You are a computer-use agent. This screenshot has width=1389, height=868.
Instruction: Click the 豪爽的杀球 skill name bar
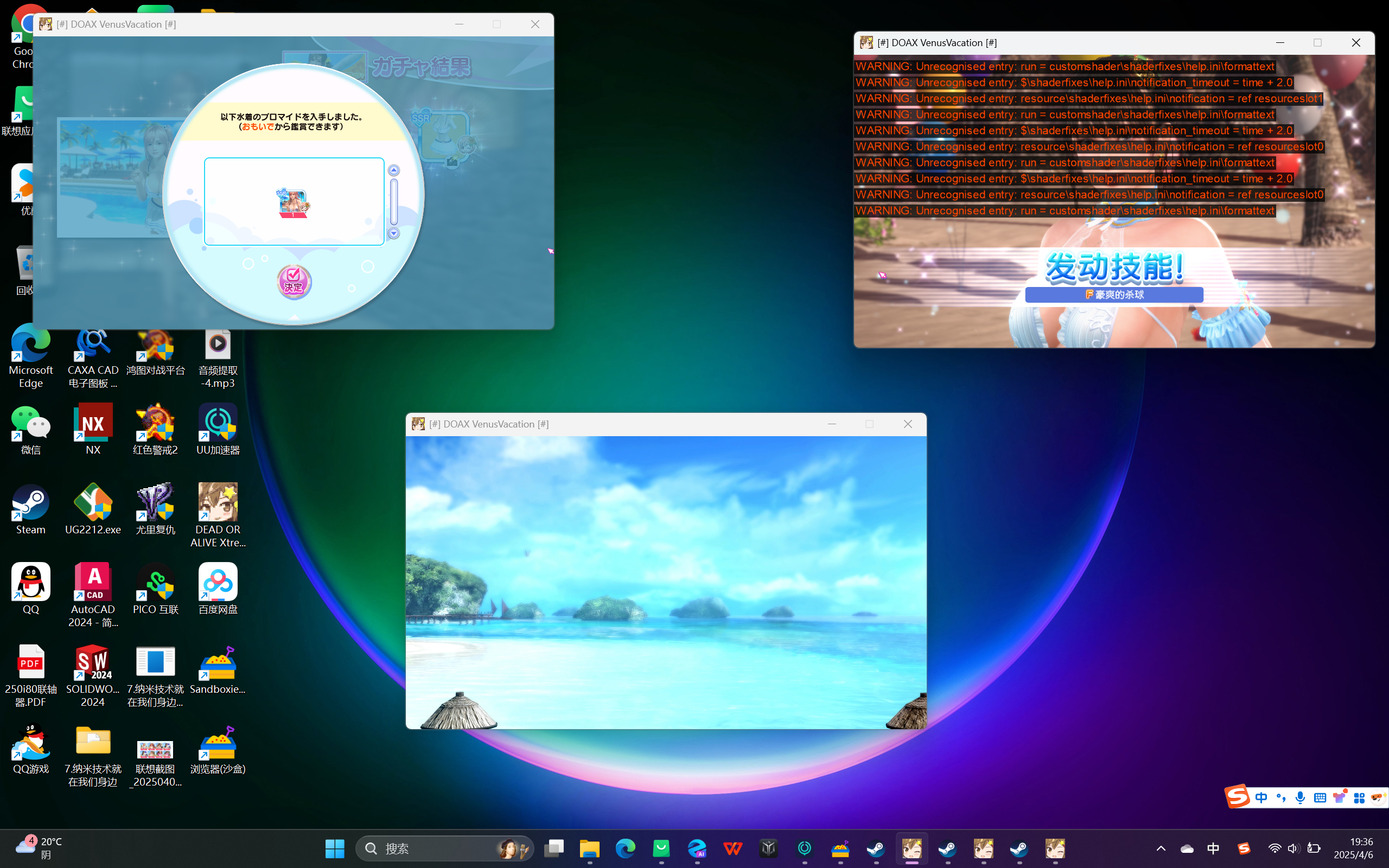click(1113, 295)
